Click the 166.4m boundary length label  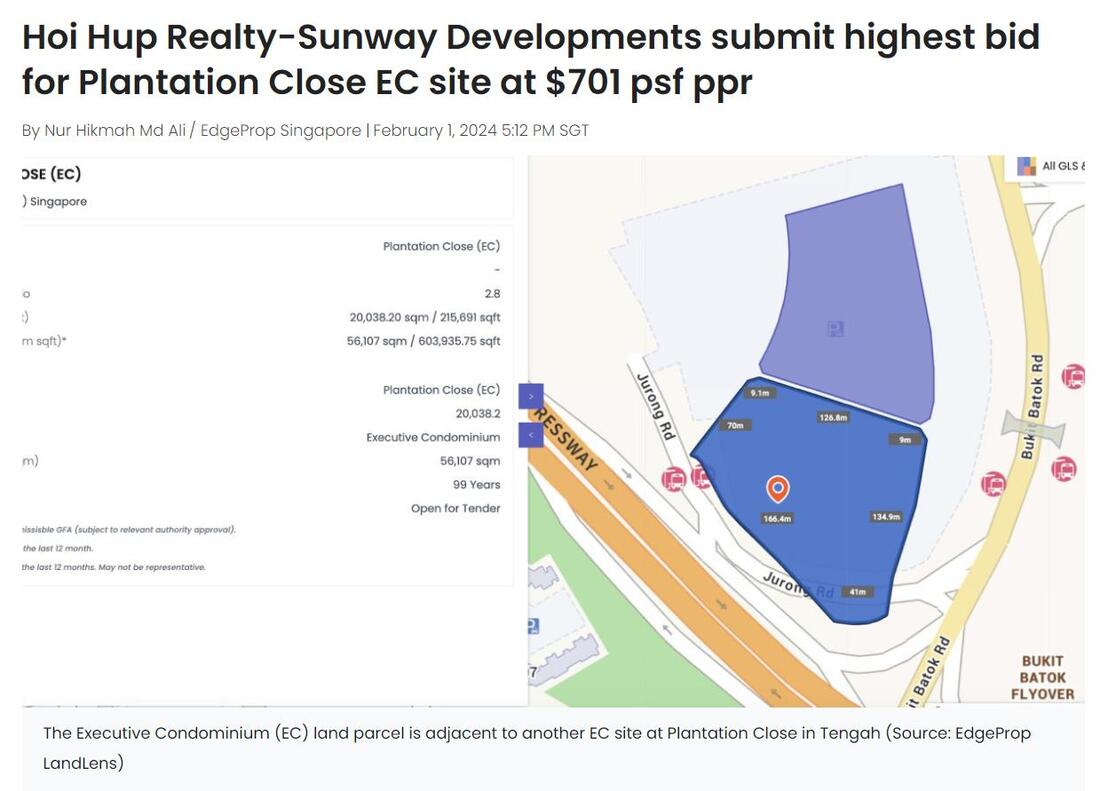[x=777, y=518]
